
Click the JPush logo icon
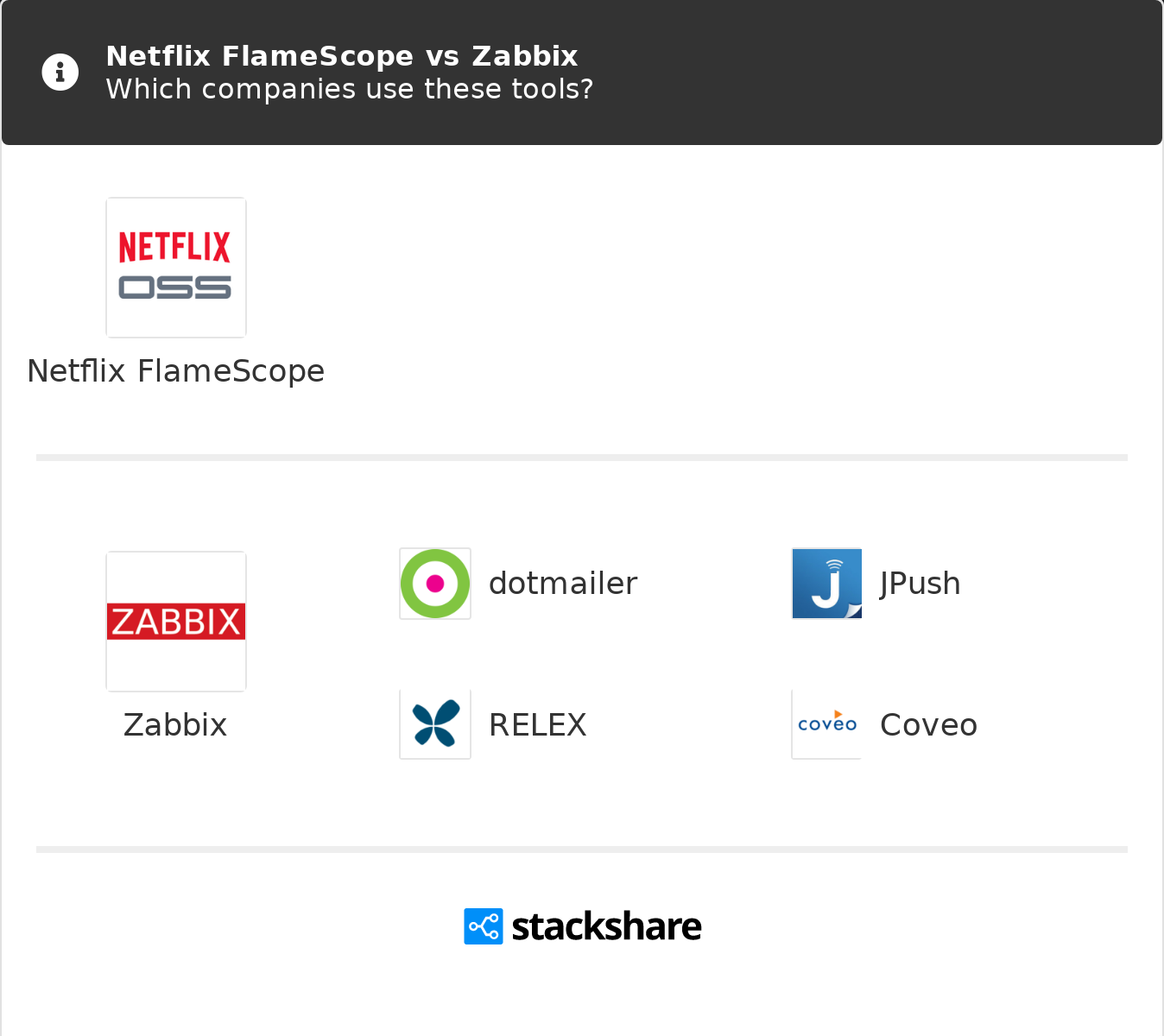tap(826, 584)
